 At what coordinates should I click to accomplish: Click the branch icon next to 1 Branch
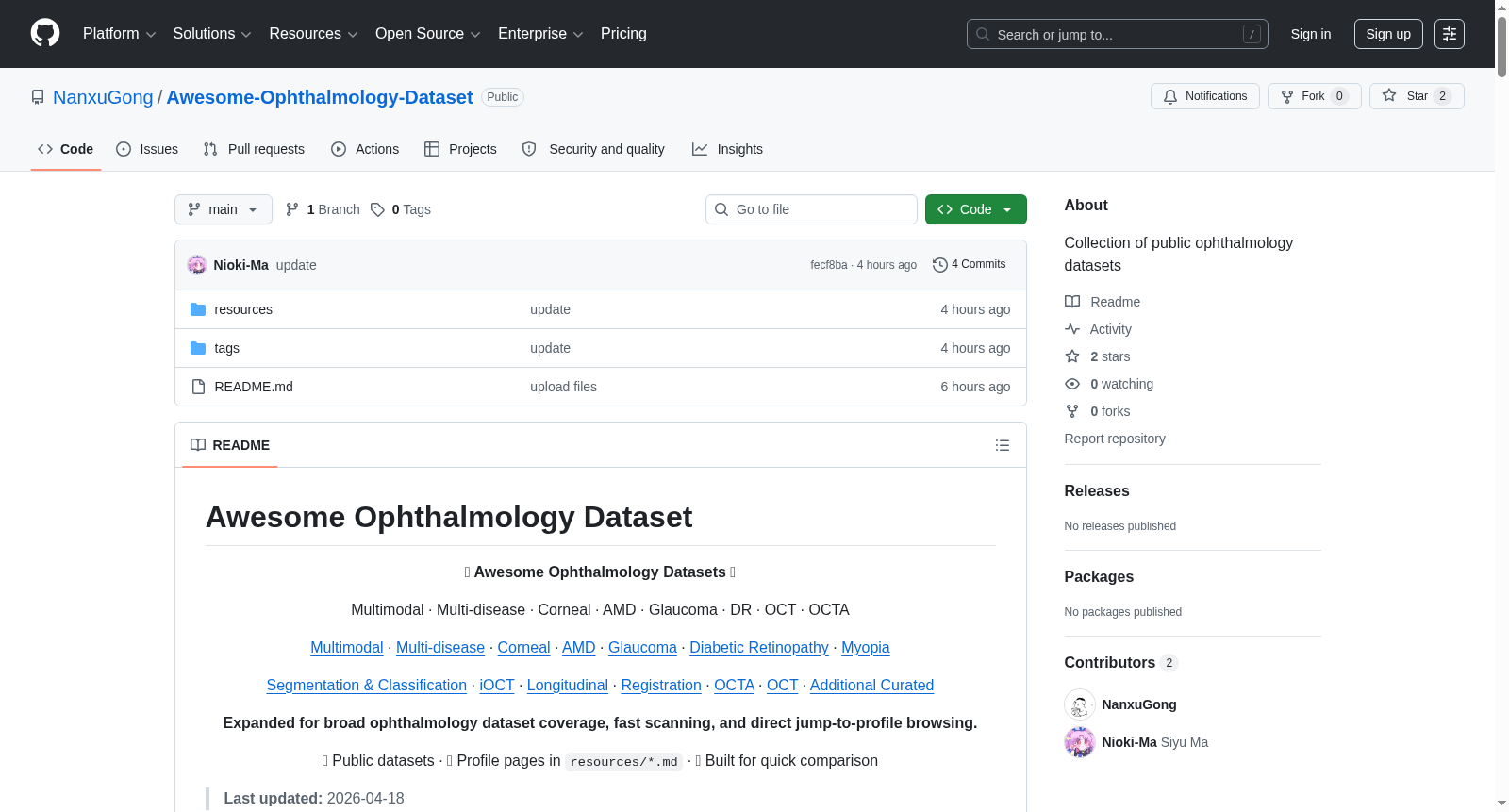(292, 209)
